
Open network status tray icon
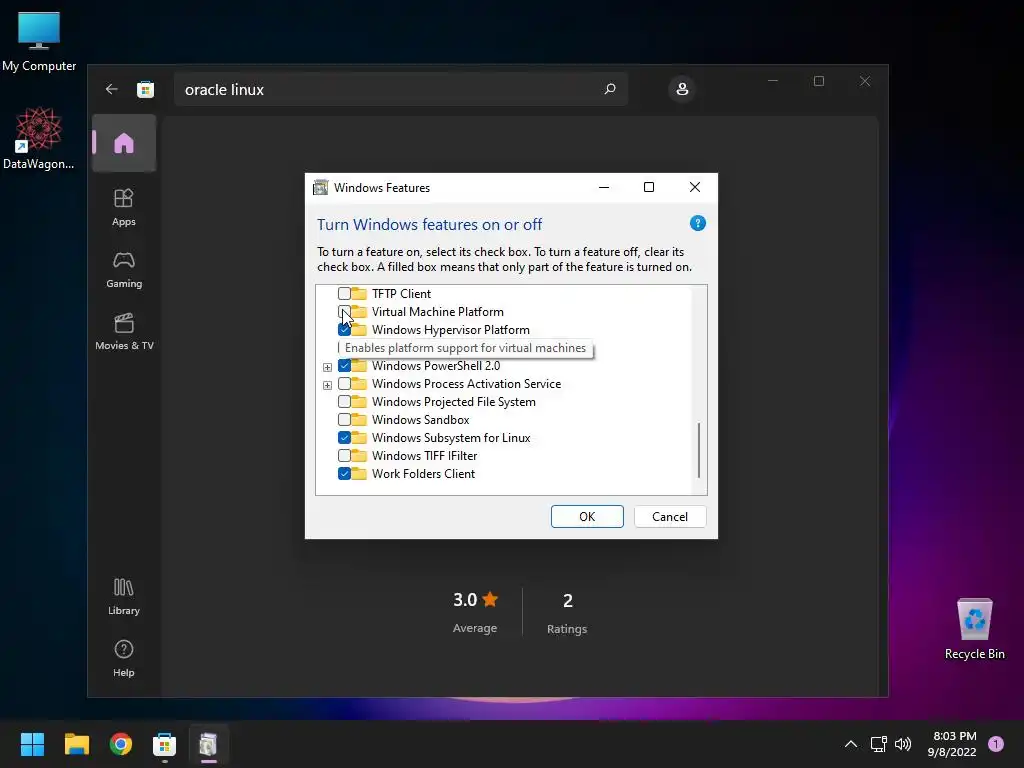(x=878, y=744)
